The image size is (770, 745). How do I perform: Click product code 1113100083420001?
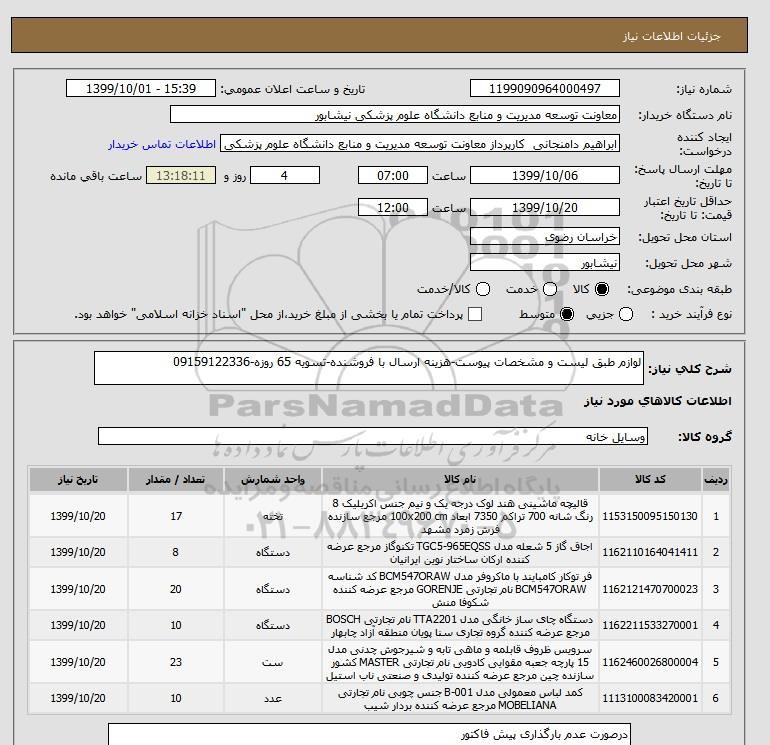pyautogui.click(x=650, y=698)
